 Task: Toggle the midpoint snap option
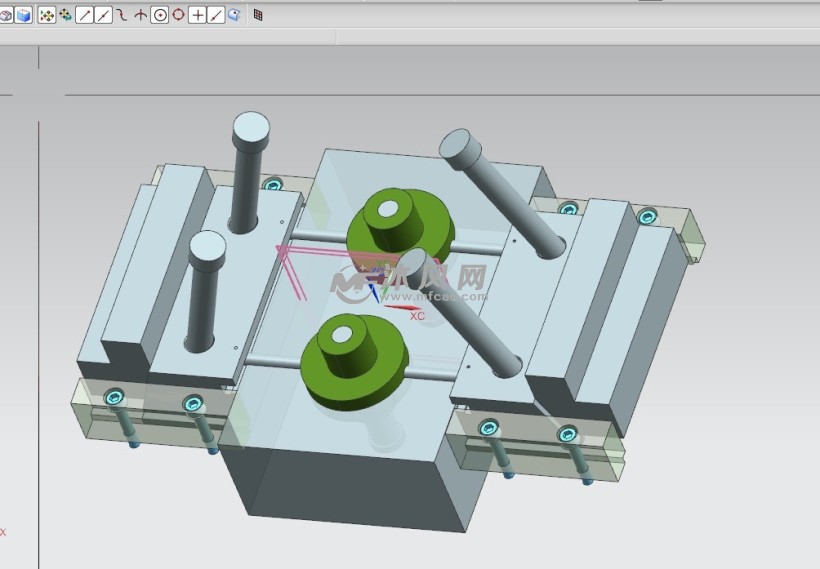[x=103, y=15]
